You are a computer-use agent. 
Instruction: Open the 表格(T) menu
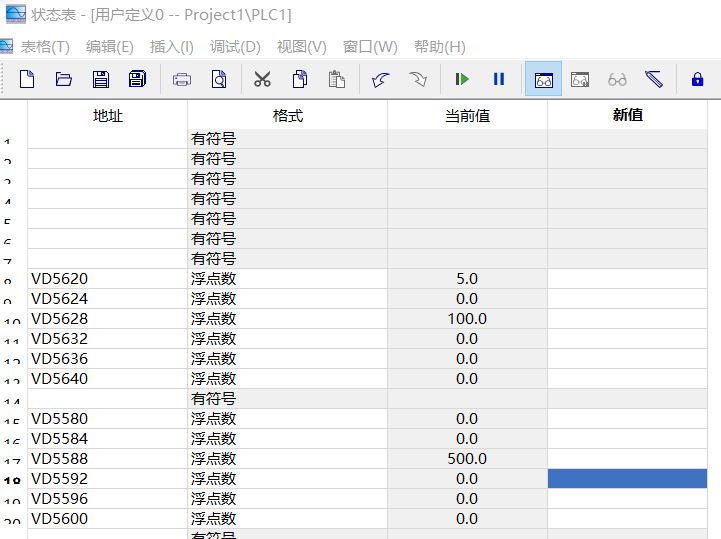tap(45, 46)
